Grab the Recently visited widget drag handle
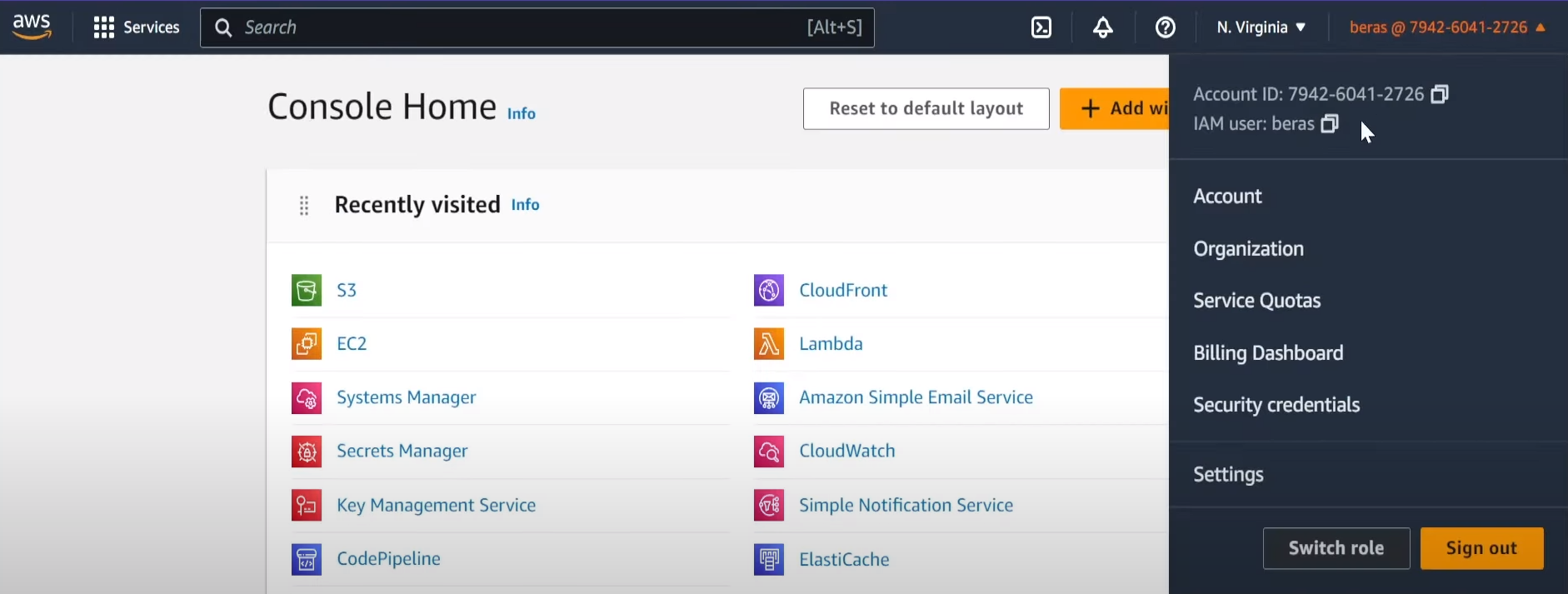Viewport: 1568px width, 594px height. (304, 205)
